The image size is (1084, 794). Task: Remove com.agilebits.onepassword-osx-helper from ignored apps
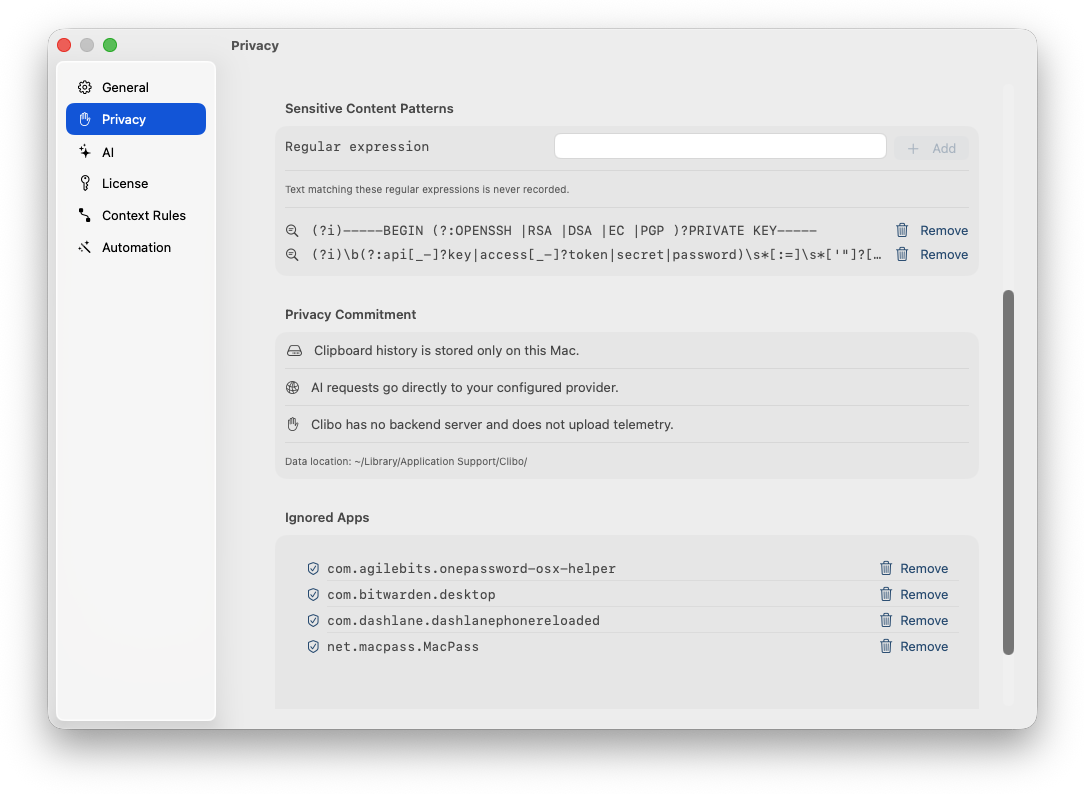click(x=914, y=569)
